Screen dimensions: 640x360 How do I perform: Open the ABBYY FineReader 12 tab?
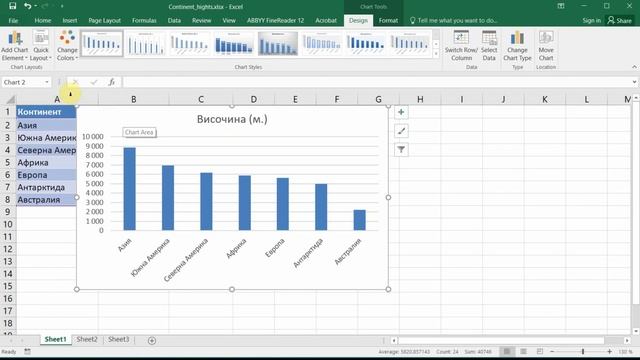coord(276,20)
